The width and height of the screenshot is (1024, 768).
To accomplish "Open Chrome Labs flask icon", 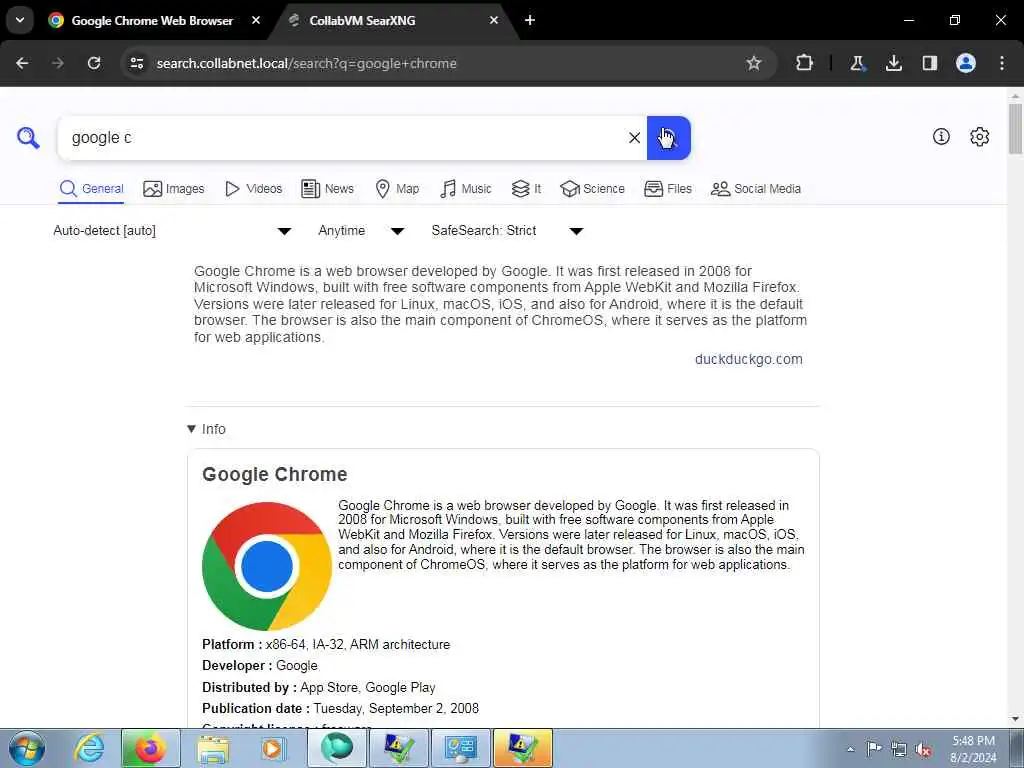I will tap(857, 63).
